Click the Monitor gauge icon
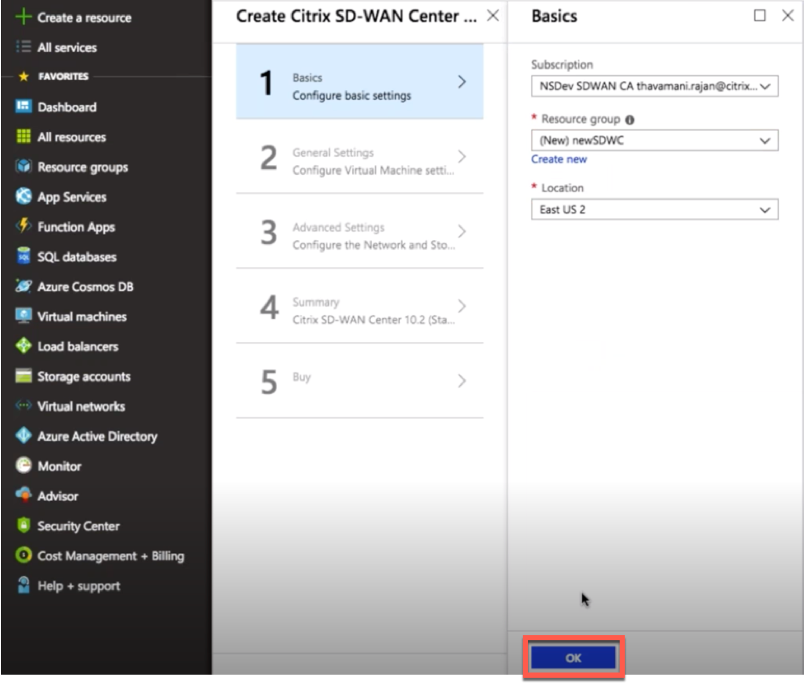Screen dimensions: 804x683 [x=24, y=465]
